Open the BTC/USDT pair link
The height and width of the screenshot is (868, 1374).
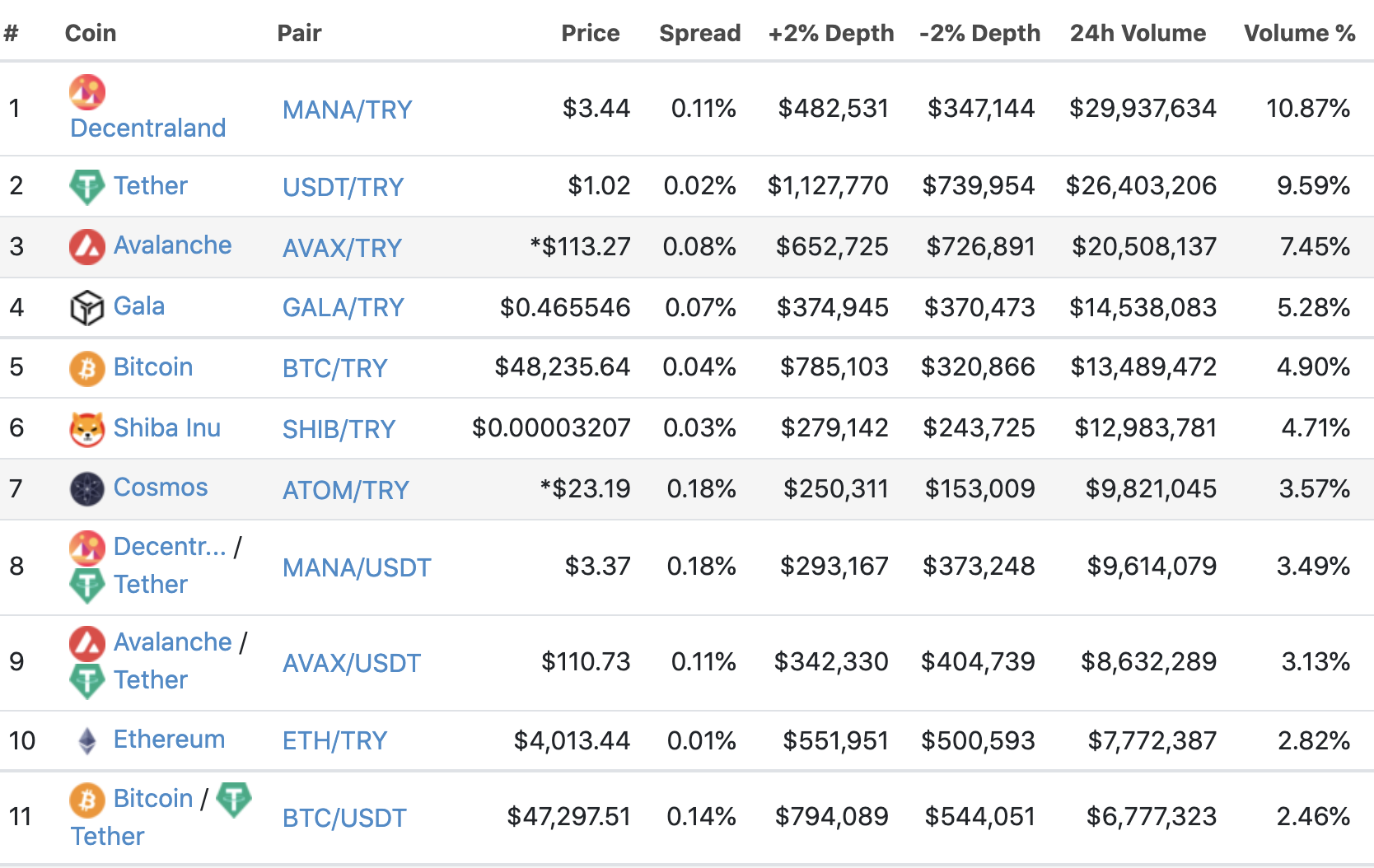pos(344,818)
